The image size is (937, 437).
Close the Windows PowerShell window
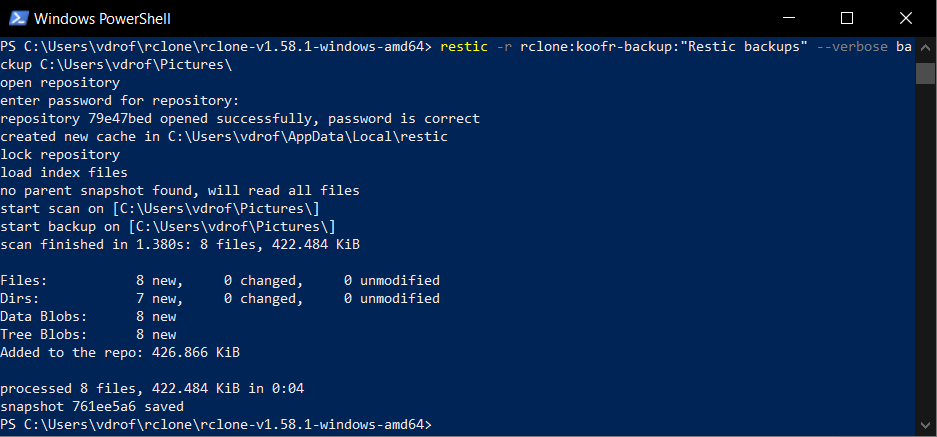(x=906, y=19)
